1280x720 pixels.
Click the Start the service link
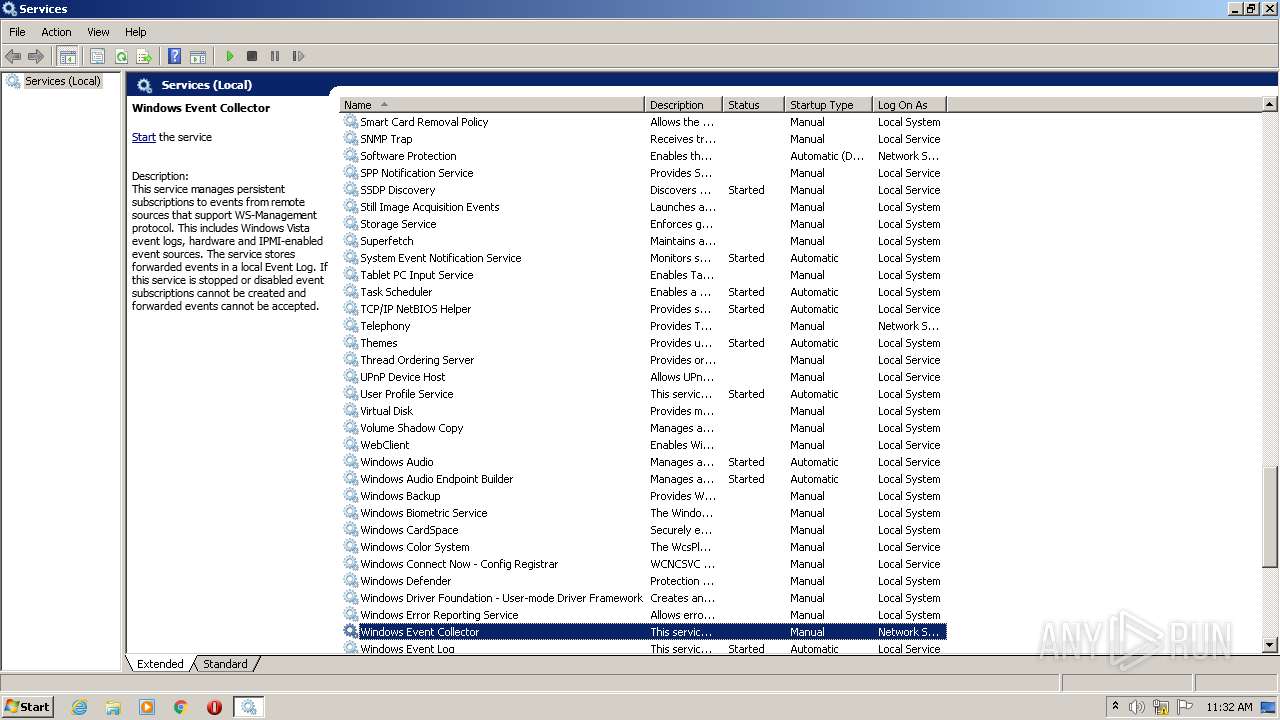tap(143, 137)
